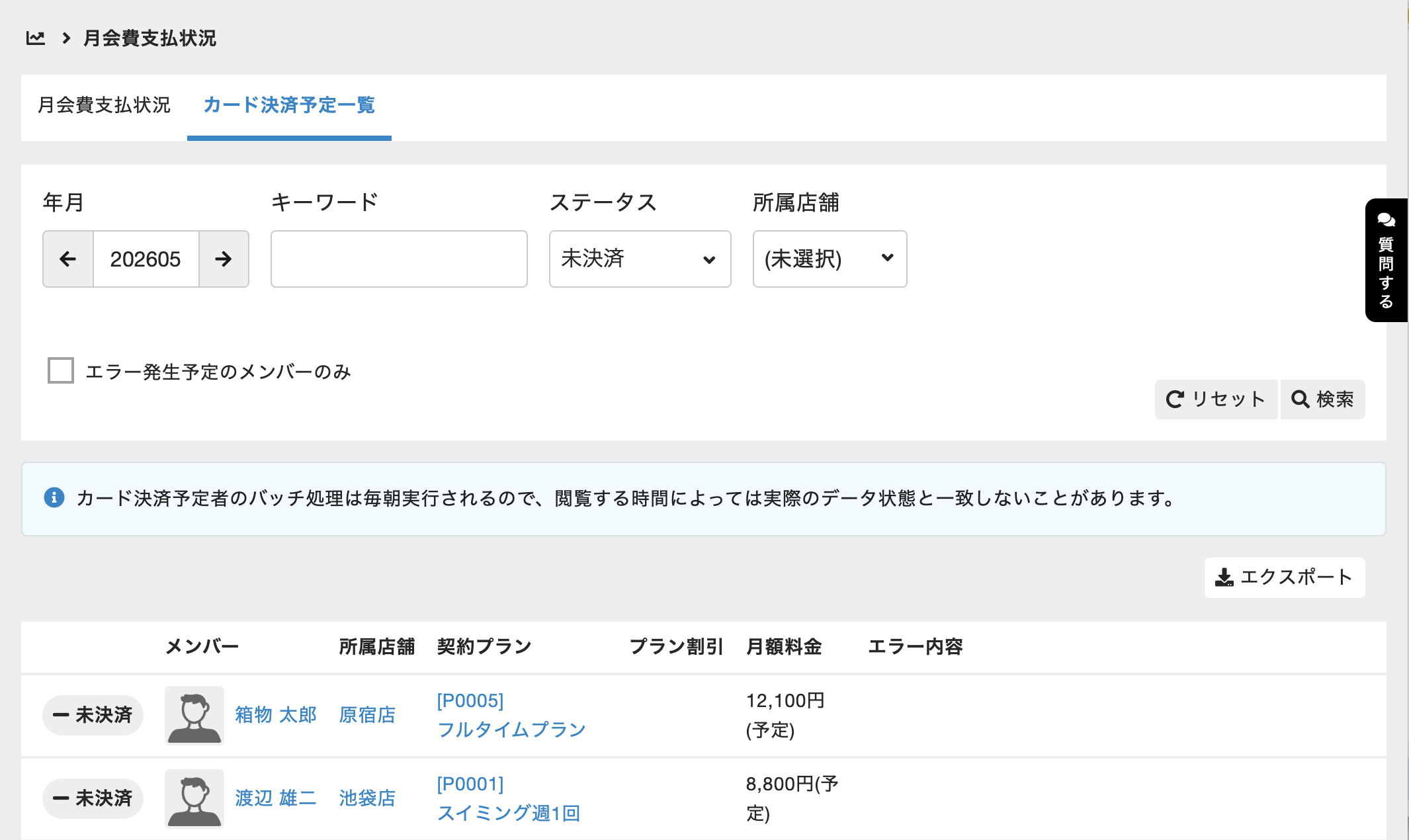The width and height of the screenshot is (1409, 840).
Task: Click the 検索 button
Action: tap(1323, 399)
